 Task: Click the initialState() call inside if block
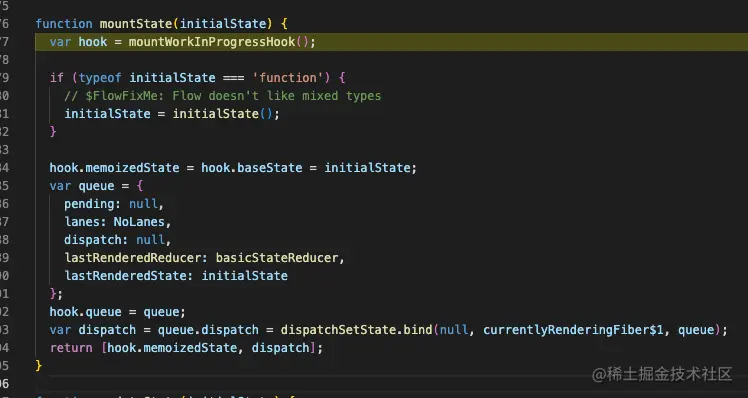(x=222, y=114)
